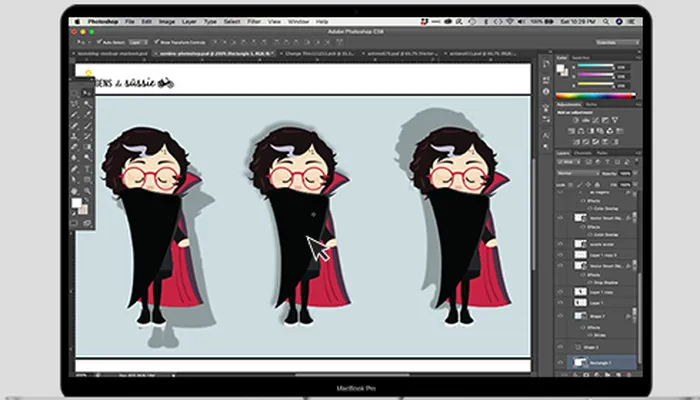
Task: Click the foreground color swatch in tools panel
Action: [x=77, y=203]
